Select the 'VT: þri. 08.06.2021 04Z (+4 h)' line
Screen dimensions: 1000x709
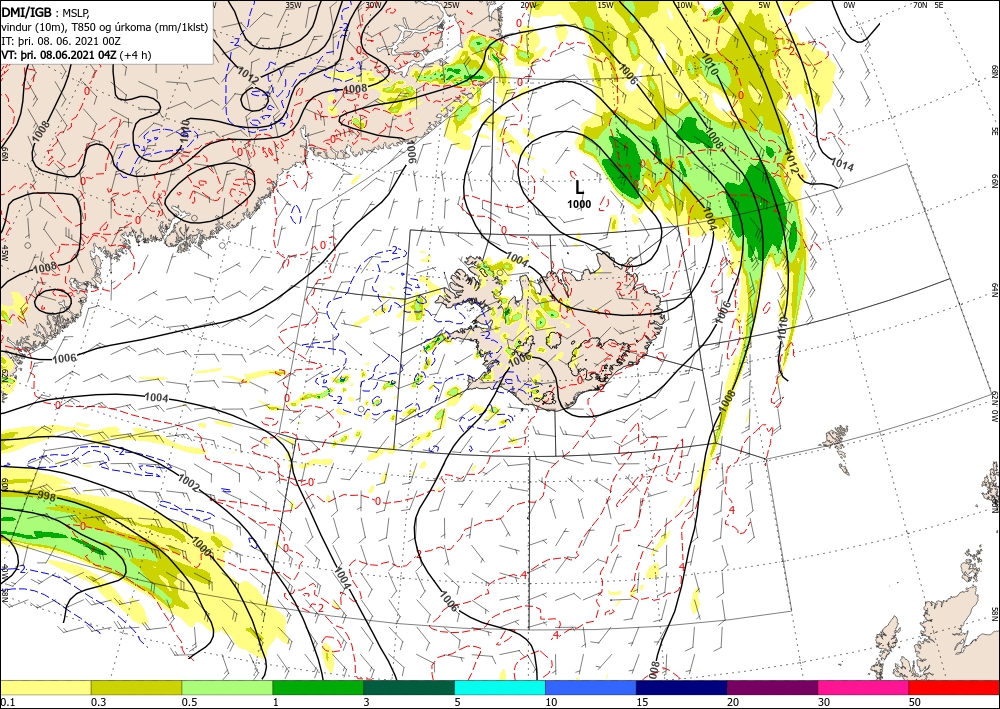click(77, 55)
